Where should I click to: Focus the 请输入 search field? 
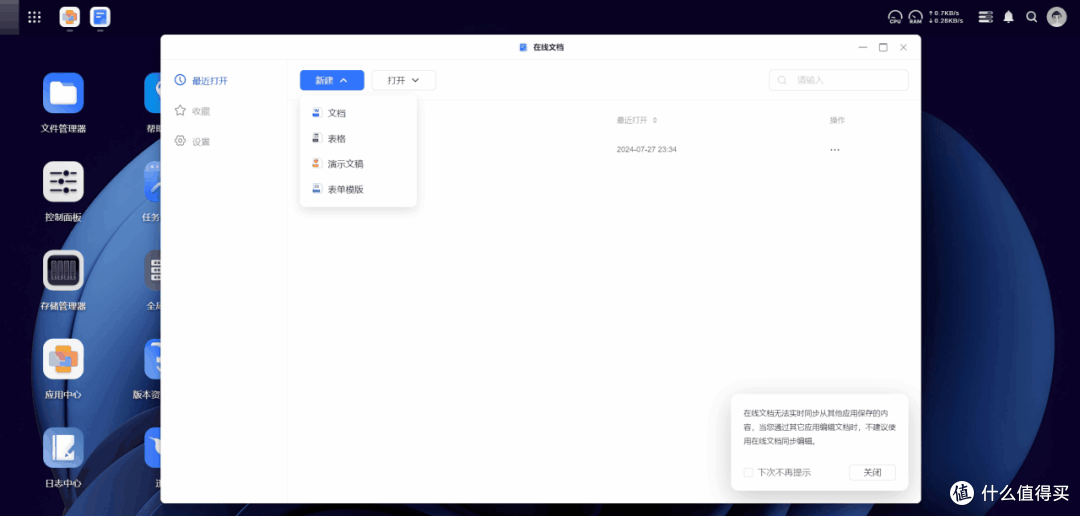point(838,80)
